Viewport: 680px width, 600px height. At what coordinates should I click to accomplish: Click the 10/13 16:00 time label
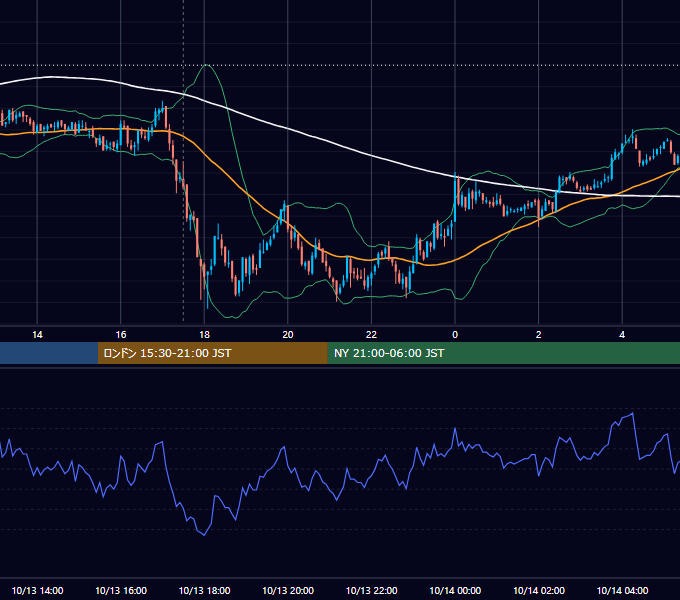pyautogui.click(x=121, y=590)
